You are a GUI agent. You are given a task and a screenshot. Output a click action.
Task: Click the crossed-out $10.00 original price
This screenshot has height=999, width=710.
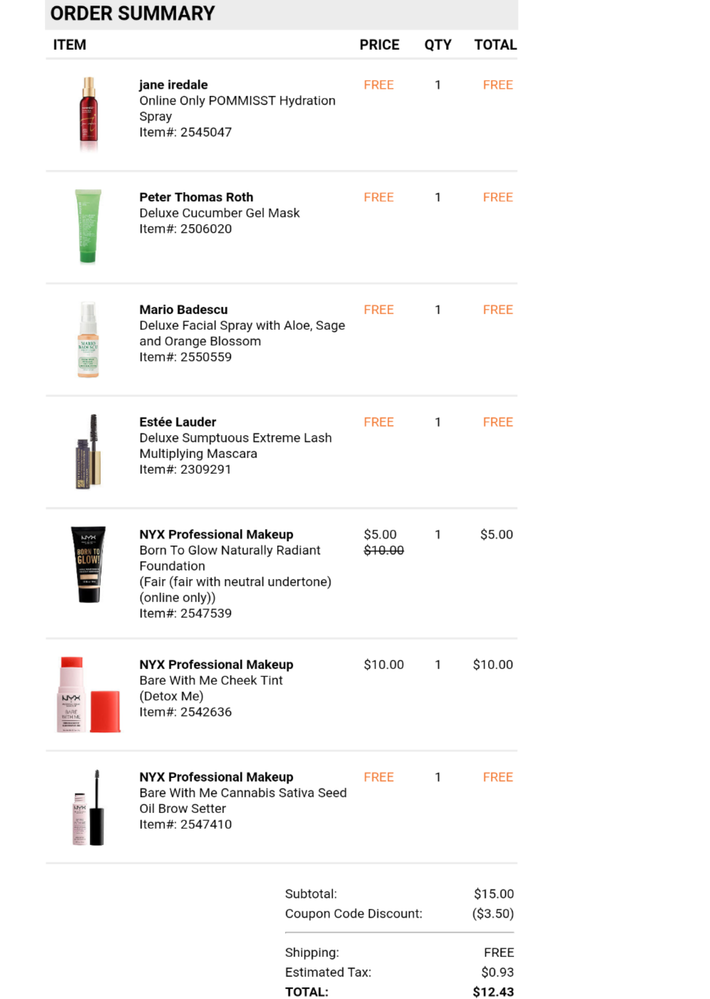pos(384,550)
